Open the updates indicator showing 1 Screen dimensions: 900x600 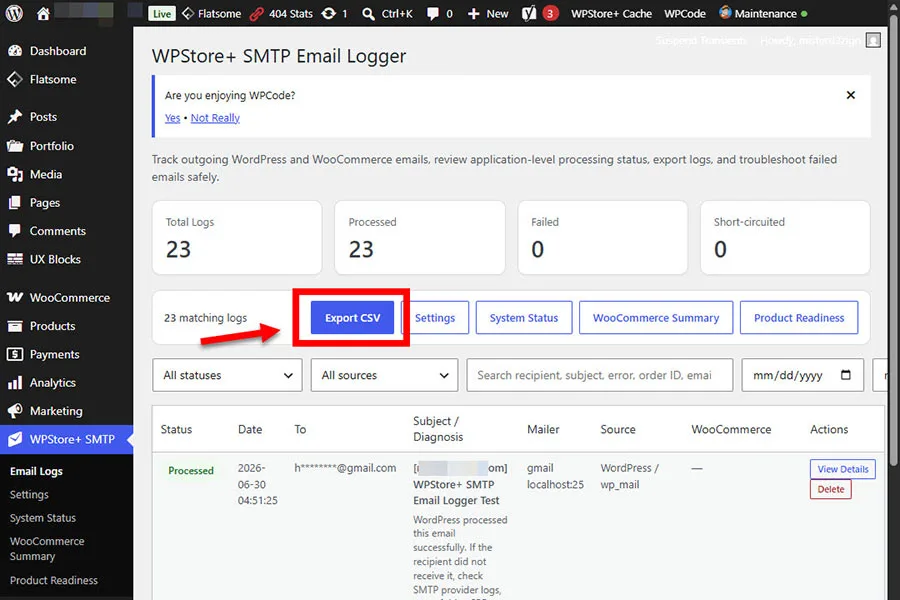pos(334,14)
